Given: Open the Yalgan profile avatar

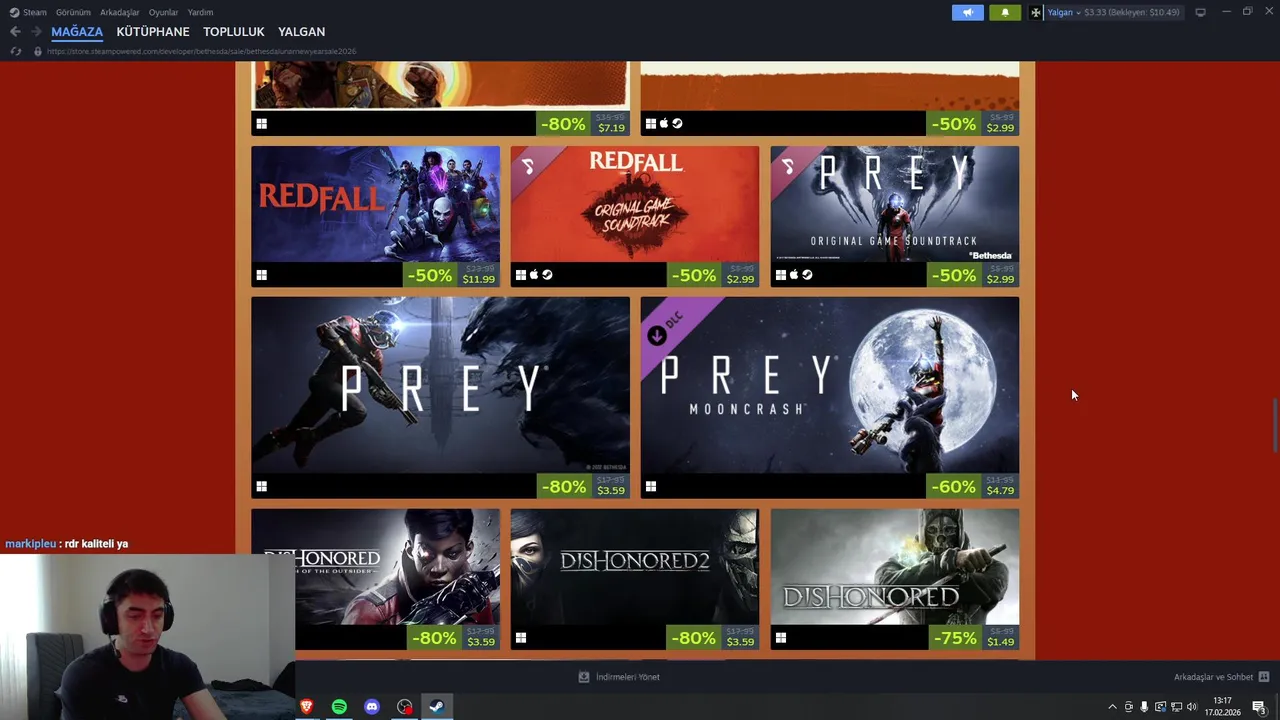Looking at the screenshot, I should tap(1036, 12).
